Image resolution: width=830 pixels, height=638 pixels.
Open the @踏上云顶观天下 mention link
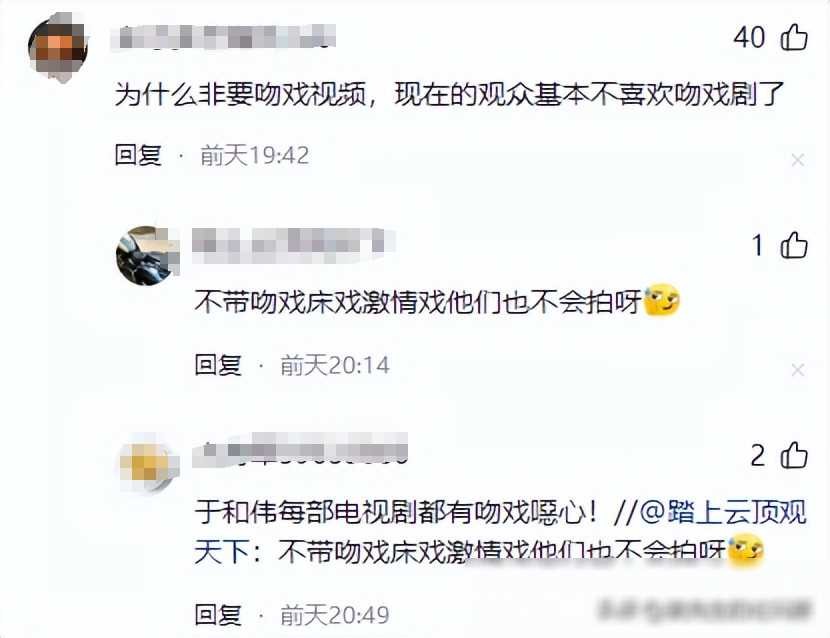pos(500,532)
